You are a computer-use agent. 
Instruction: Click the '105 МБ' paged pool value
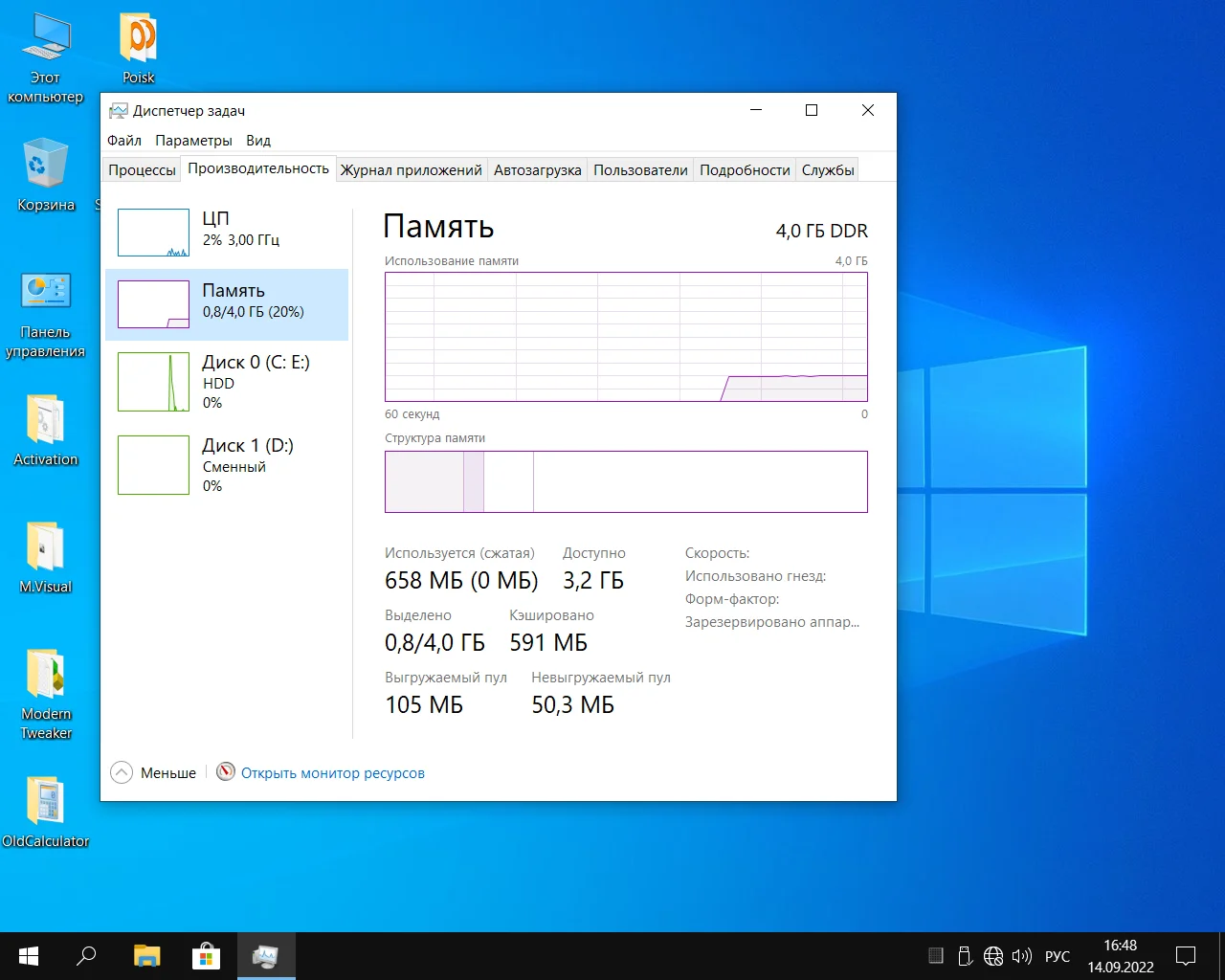point(424,704)
